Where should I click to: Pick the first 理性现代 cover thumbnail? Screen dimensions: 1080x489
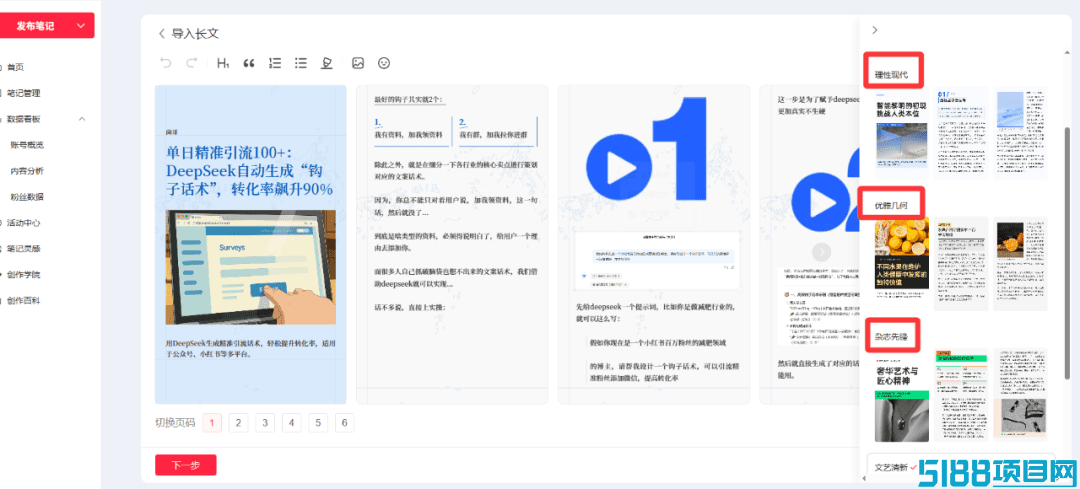pyautogui.click(x=902, y=133)
